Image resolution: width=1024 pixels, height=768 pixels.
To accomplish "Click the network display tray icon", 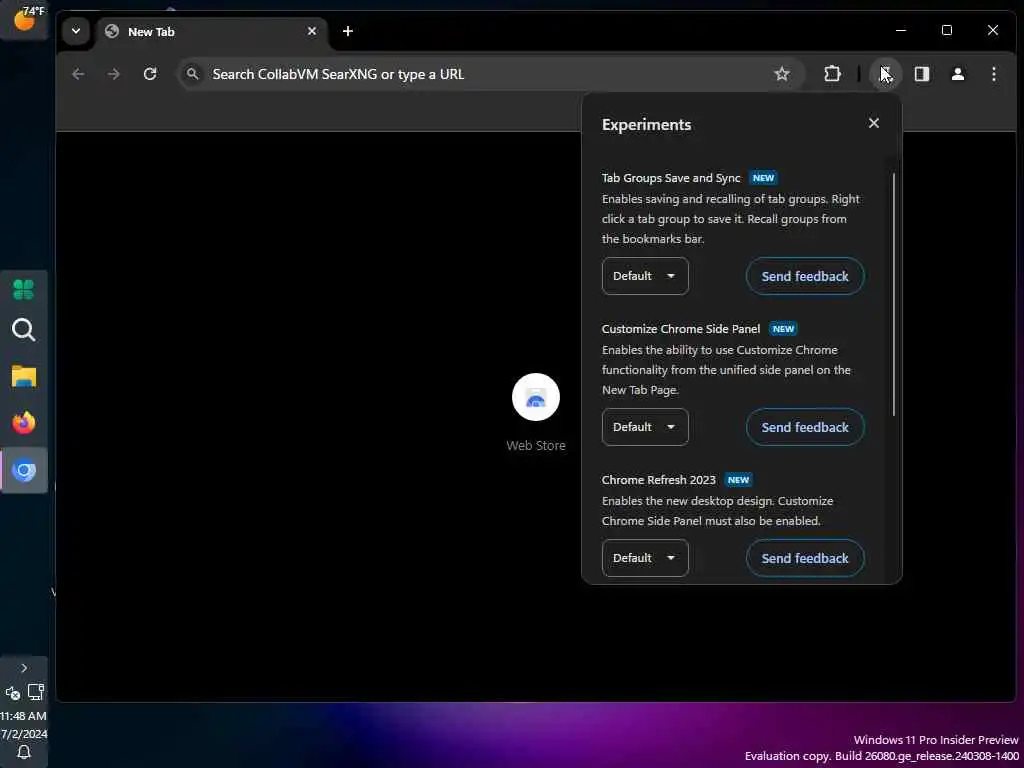I will (36, 692).
